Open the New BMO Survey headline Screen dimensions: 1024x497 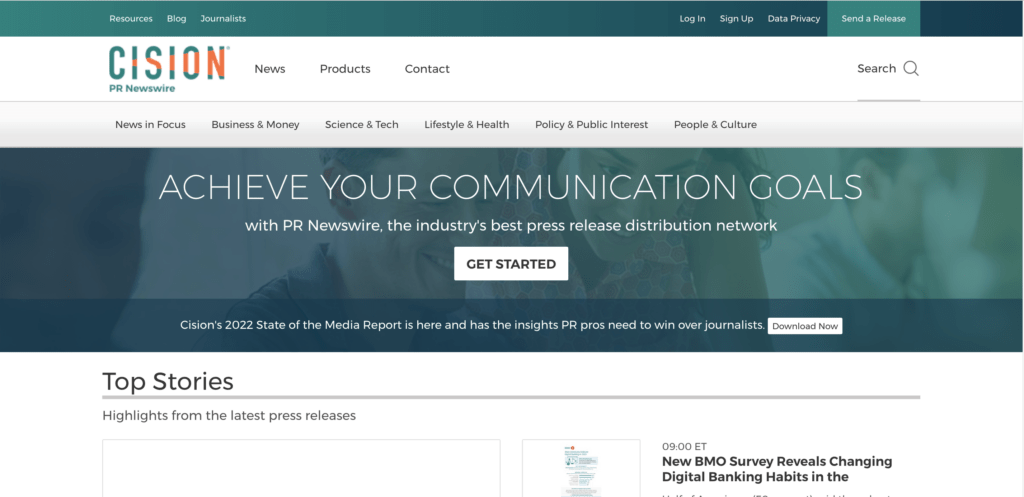click(x=777, y=469)
